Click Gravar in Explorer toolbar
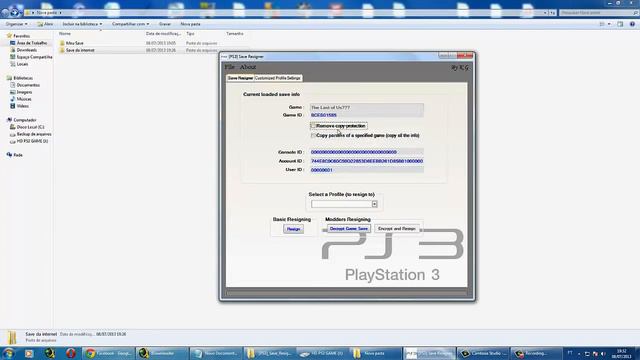Screen dimensions: 640x360 click(165, 24)
